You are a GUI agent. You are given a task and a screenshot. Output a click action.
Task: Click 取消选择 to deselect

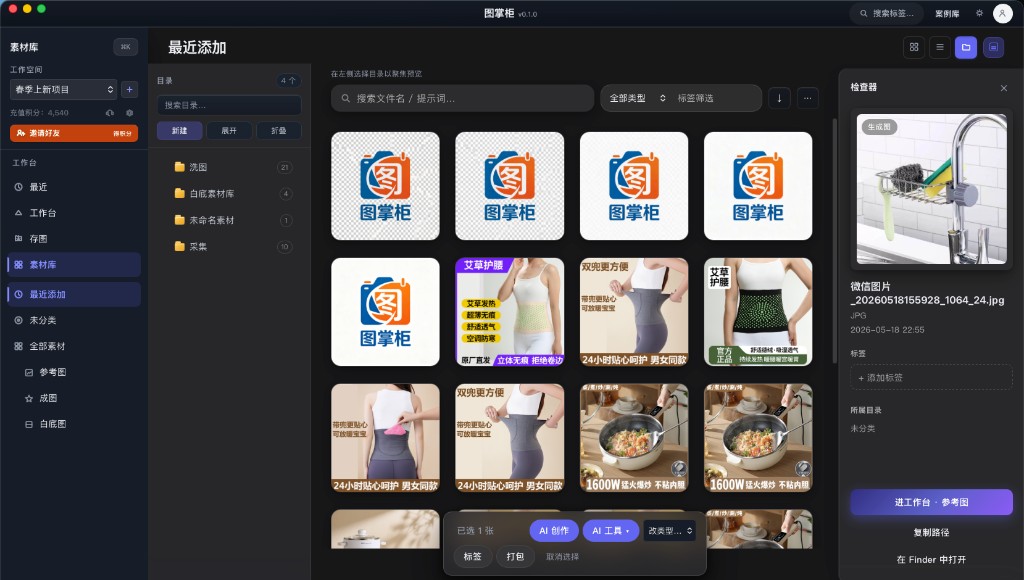(562, 556)
